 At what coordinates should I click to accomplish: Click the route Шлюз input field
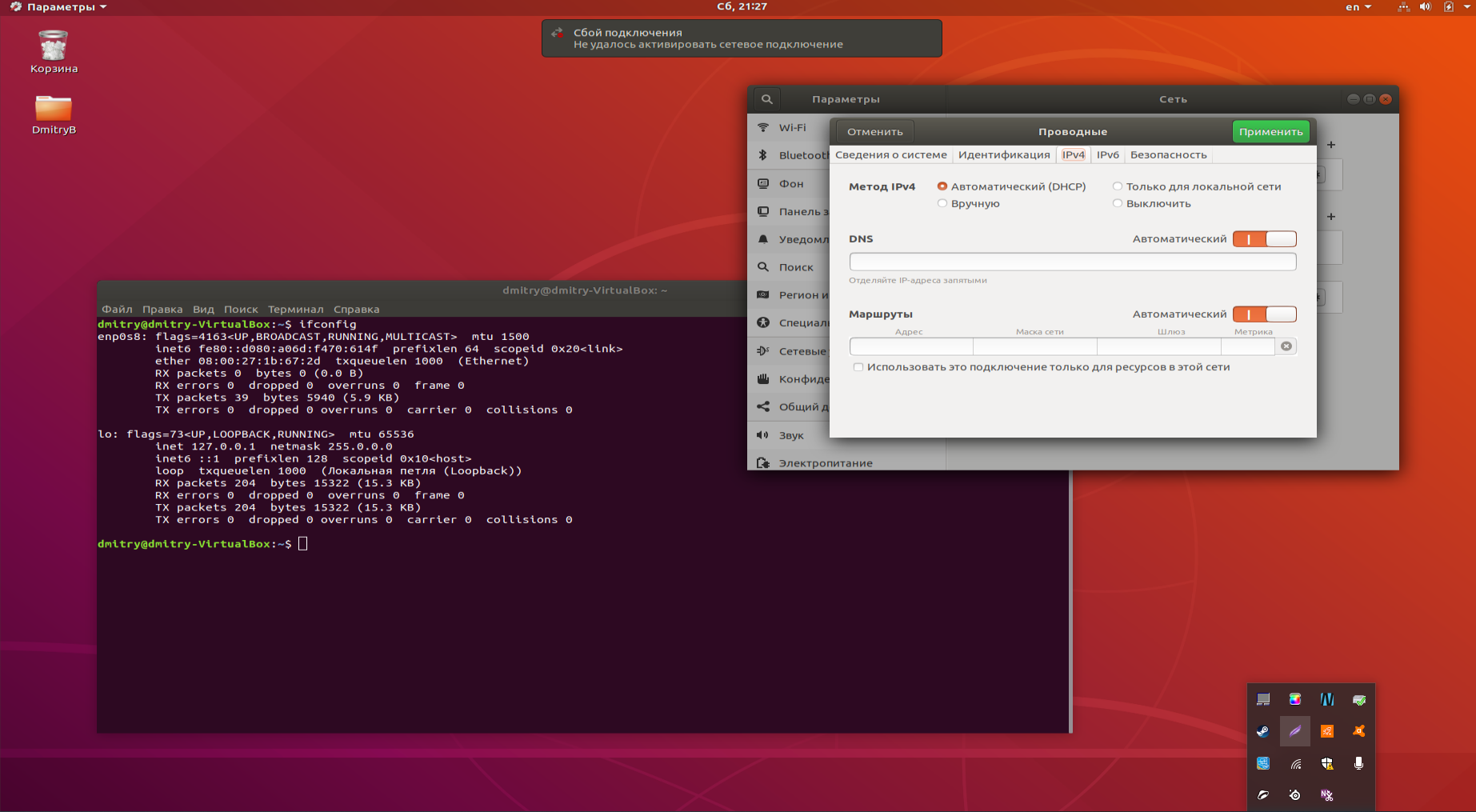1159,346
